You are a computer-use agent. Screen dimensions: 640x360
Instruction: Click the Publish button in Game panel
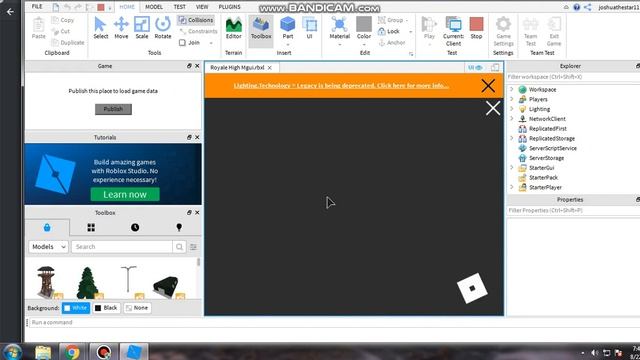(x=113, y=109)
